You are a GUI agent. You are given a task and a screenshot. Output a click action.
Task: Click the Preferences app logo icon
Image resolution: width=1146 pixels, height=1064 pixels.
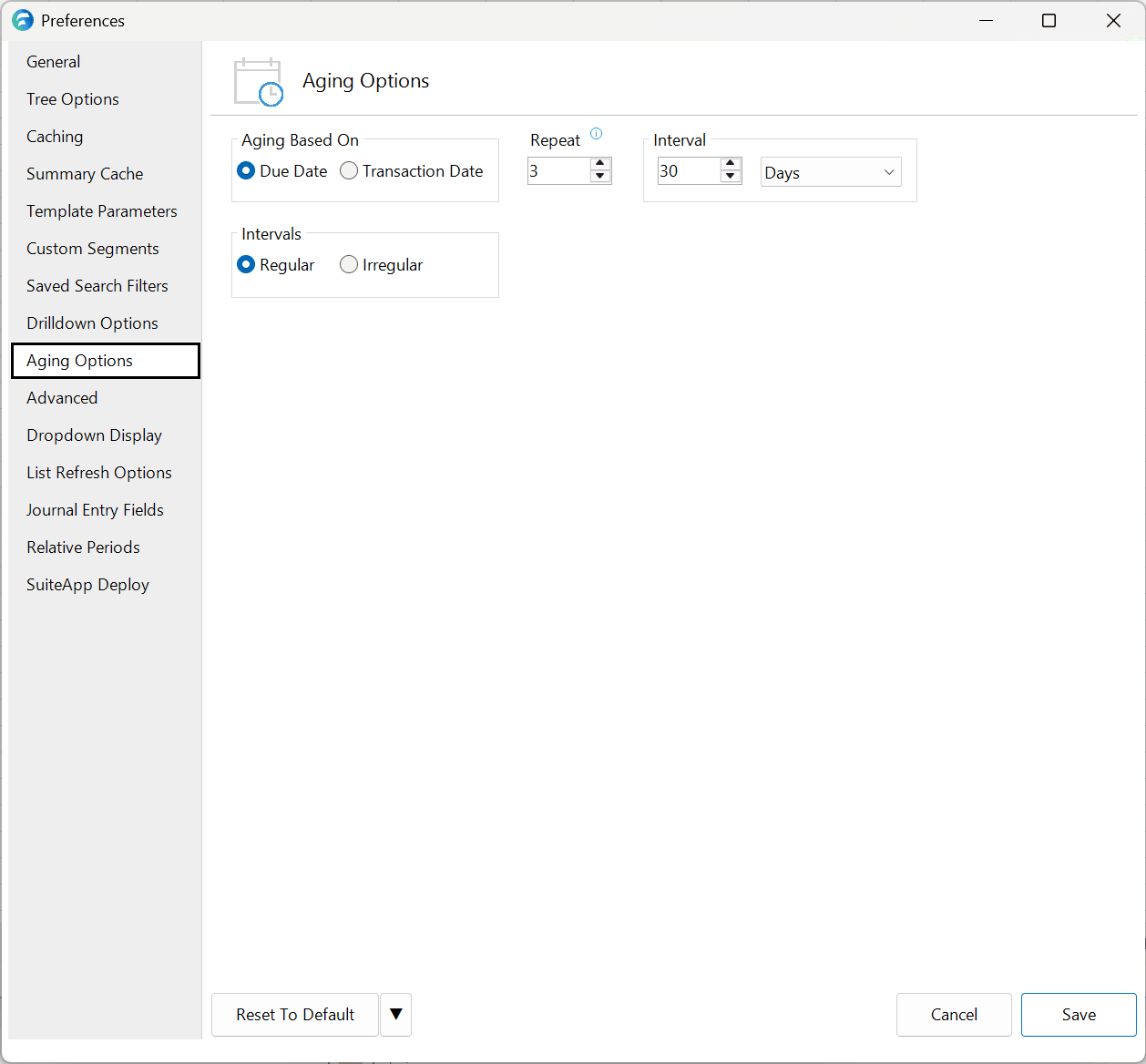point(23,20)
